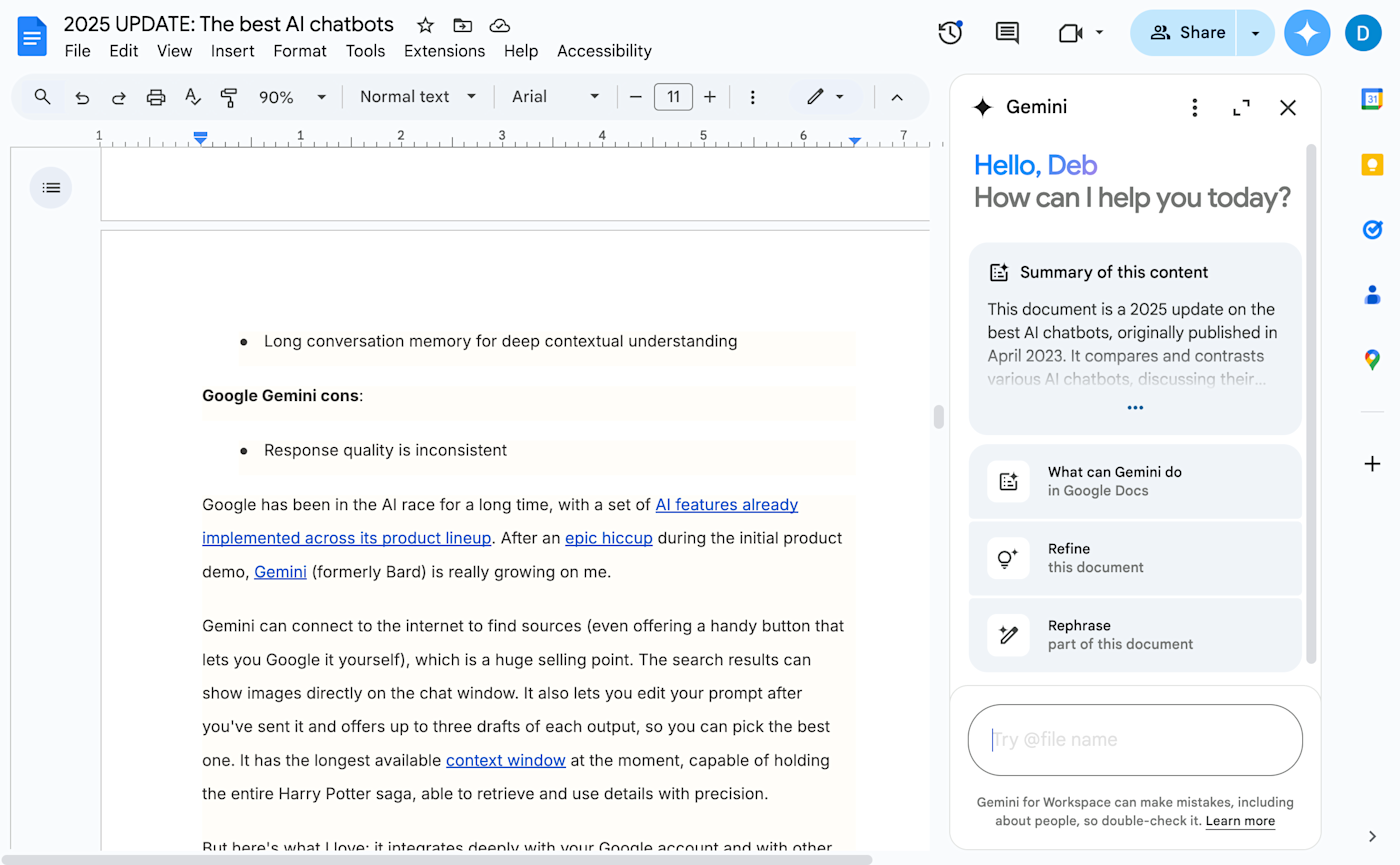The image size is (1400, 865).
Task: Start a video call with the camera icon
Action: tap(1071, 33)
